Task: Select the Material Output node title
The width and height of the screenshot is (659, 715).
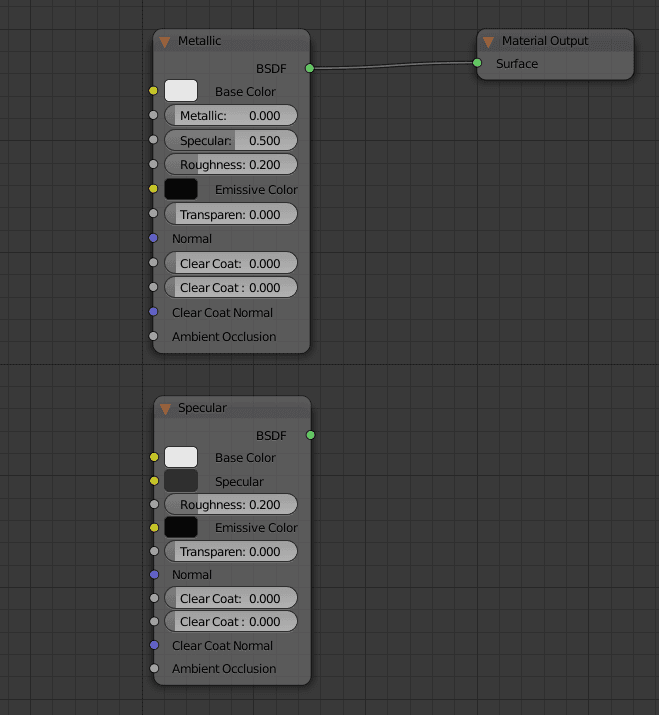Action: [x=545, y=41]
